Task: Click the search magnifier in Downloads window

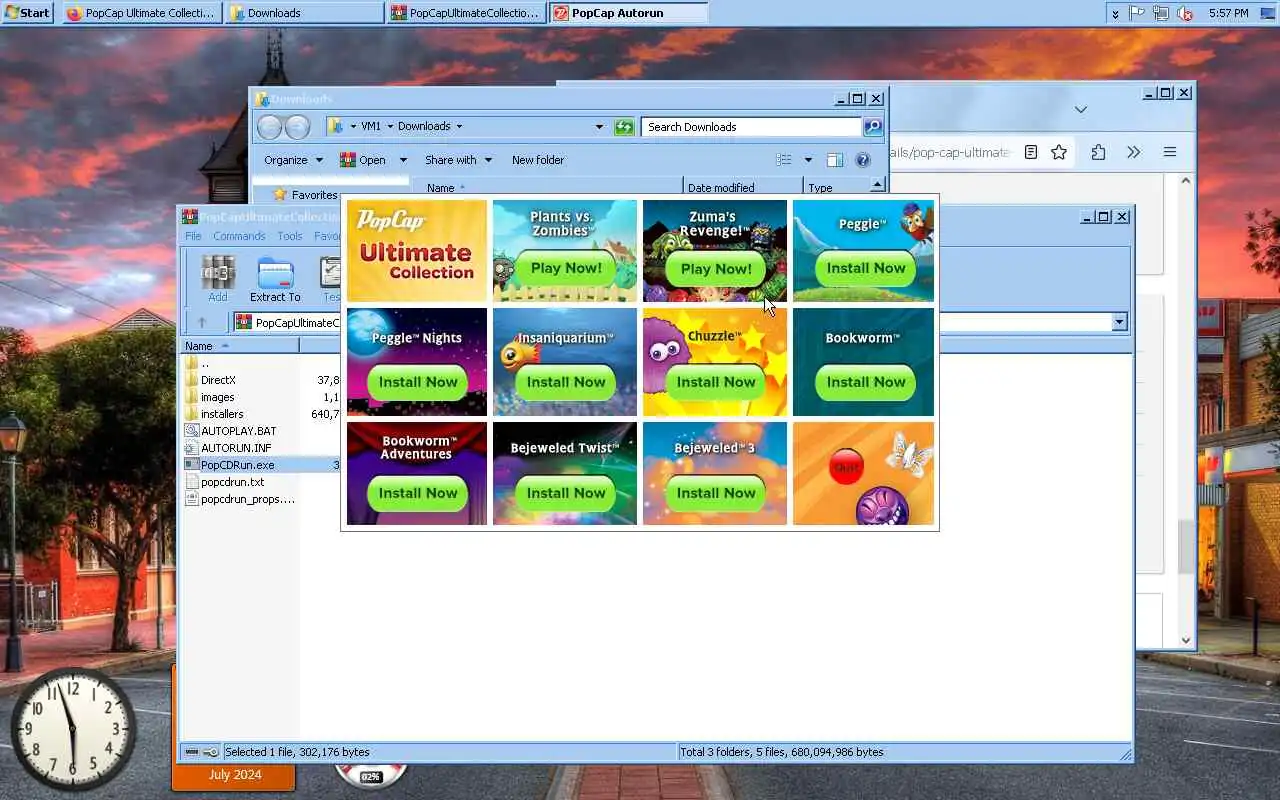Action: point(873,127)
